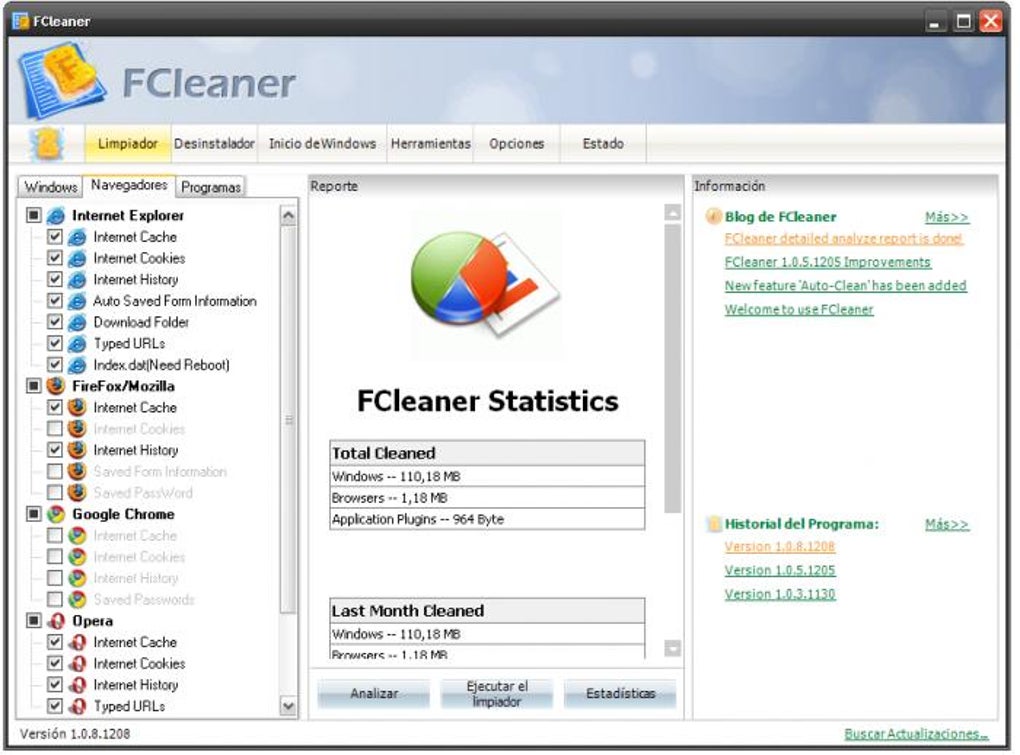Uncheck Opera Internet History checkbox
The width and height of the screenshot is (1020, 755).
(55, 685)
